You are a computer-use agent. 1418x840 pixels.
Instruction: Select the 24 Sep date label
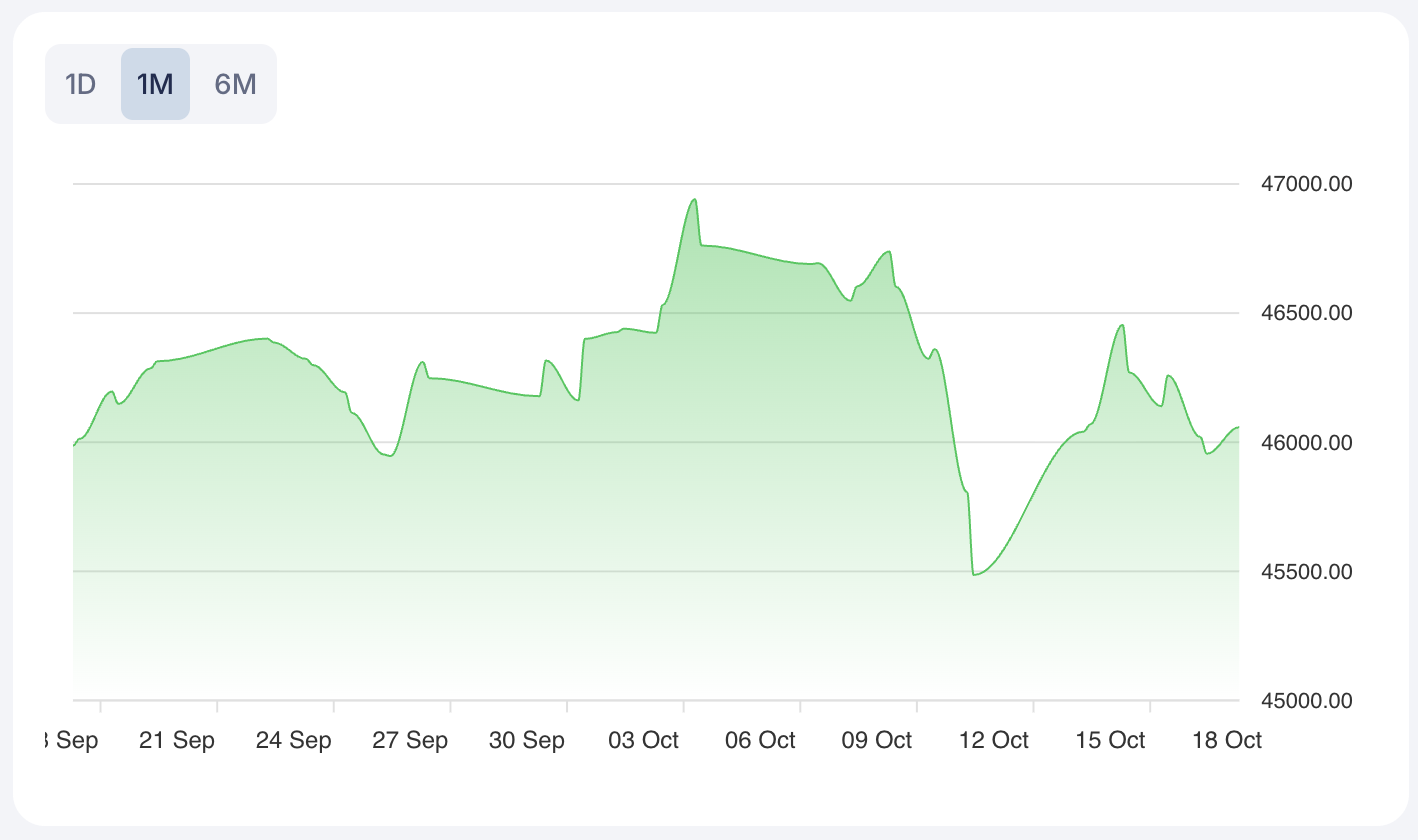293,740
